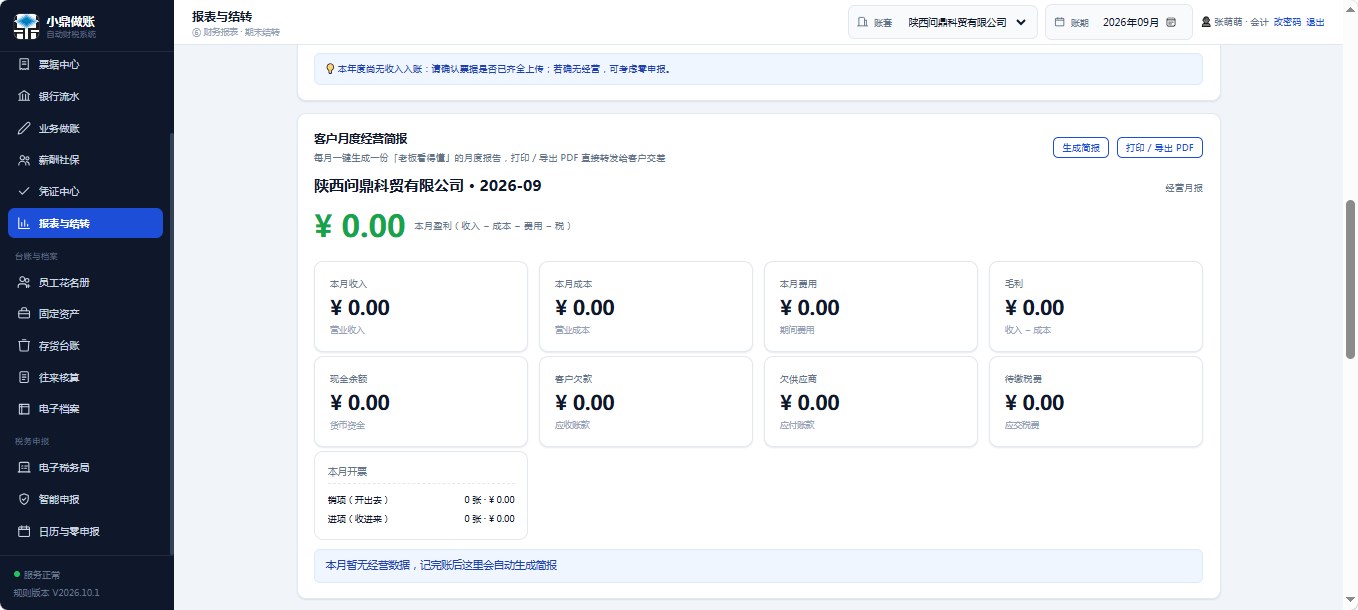This screenshot has width=1358, height=610.
Task: Click the 固定资产 briefcase icon
Action: pyautogui.click(x=25, y=314)
